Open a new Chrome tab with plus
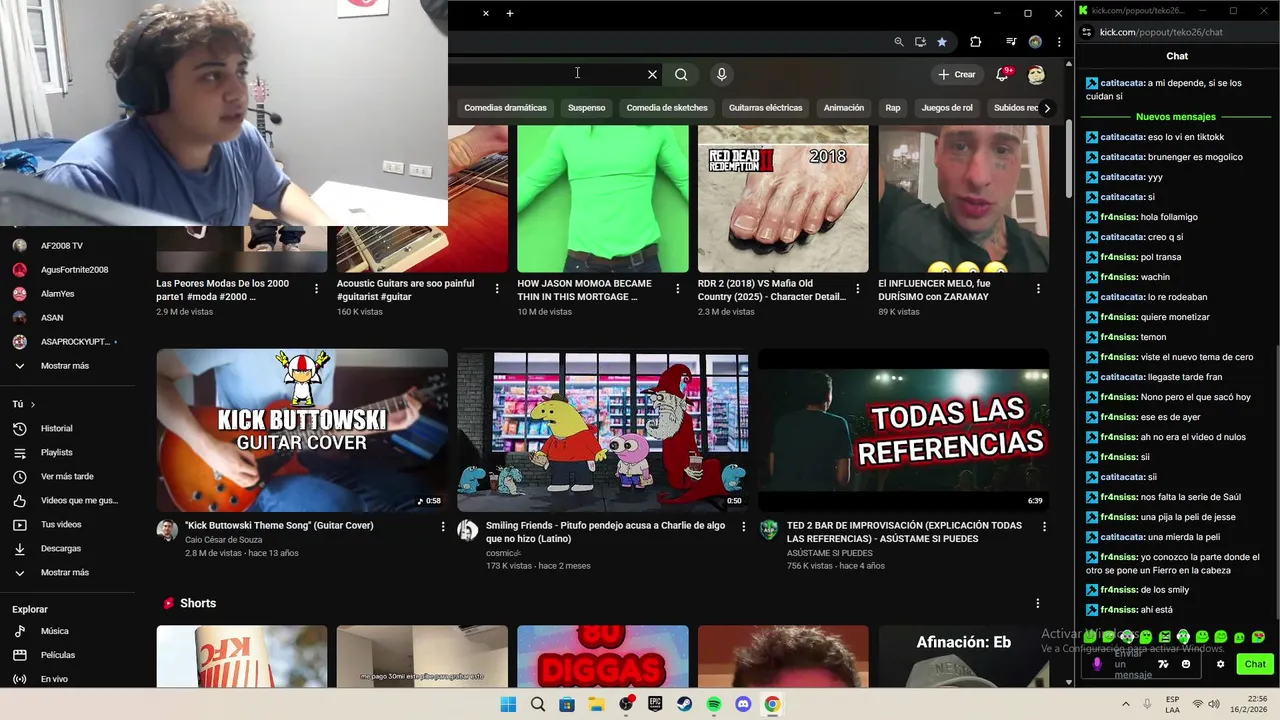Screen dimensions: 1280x720 click(510, 13)
